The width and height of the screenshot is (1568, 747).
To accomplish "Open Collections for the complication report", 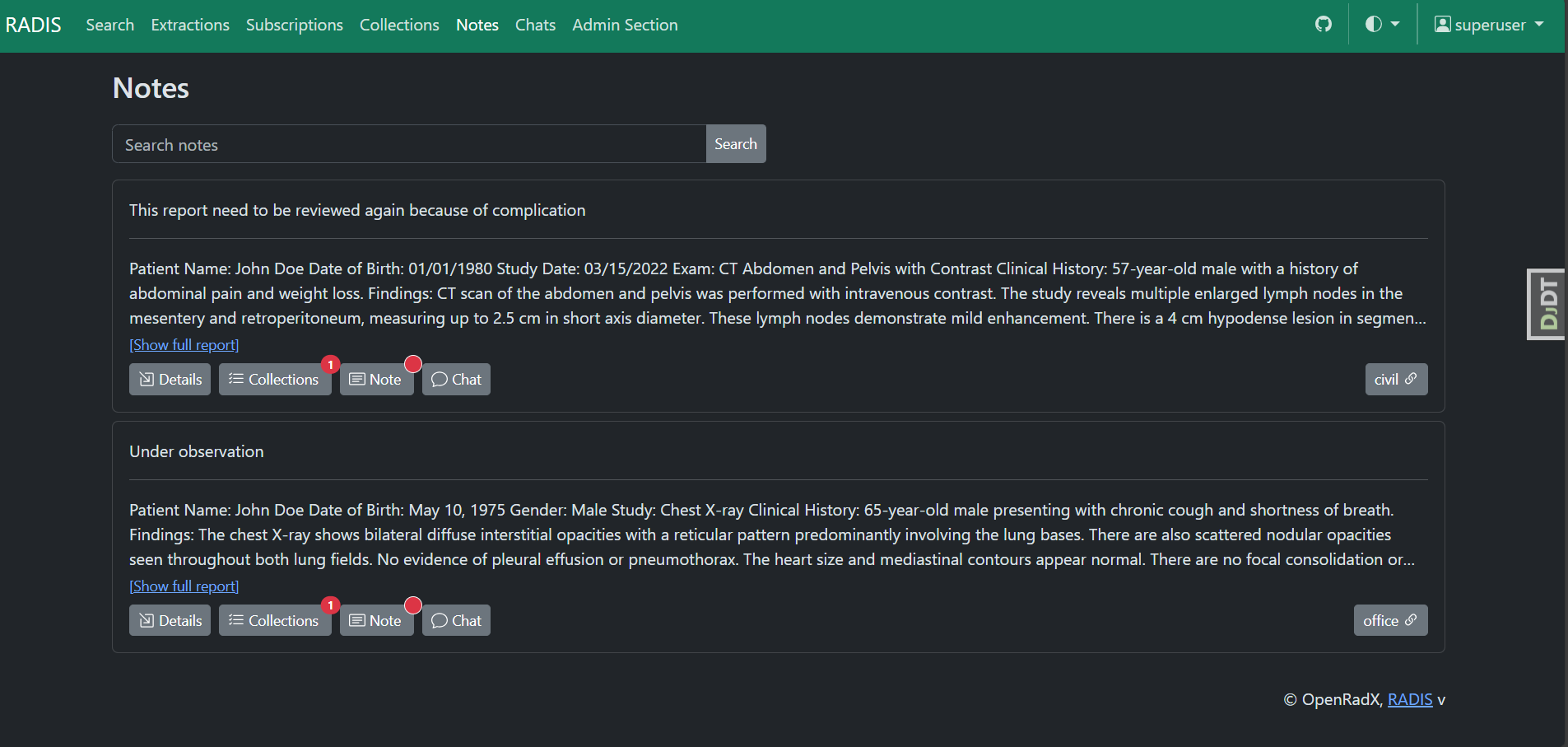I will [x=275, y=379].
